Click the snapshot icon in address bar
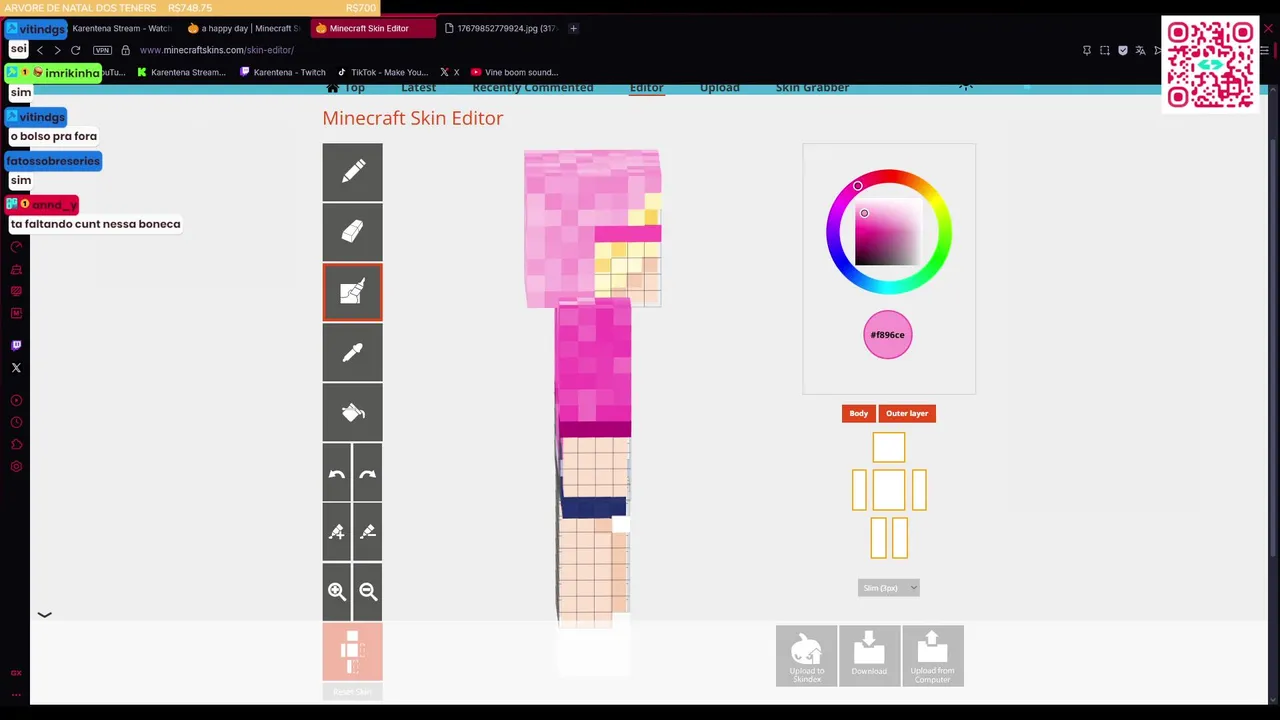Viewport: 1280px width, 720px height. pyautogui.click(x=1105, y=50)
